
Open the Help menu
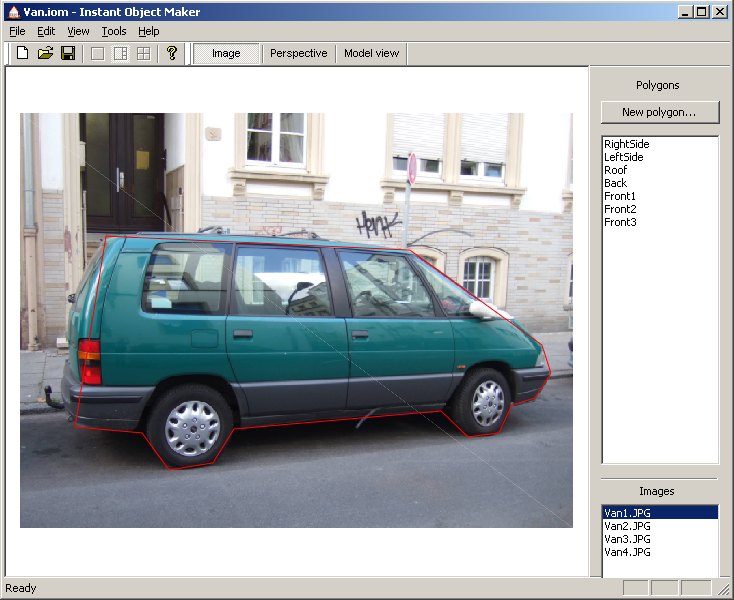(x=148, y=31)
